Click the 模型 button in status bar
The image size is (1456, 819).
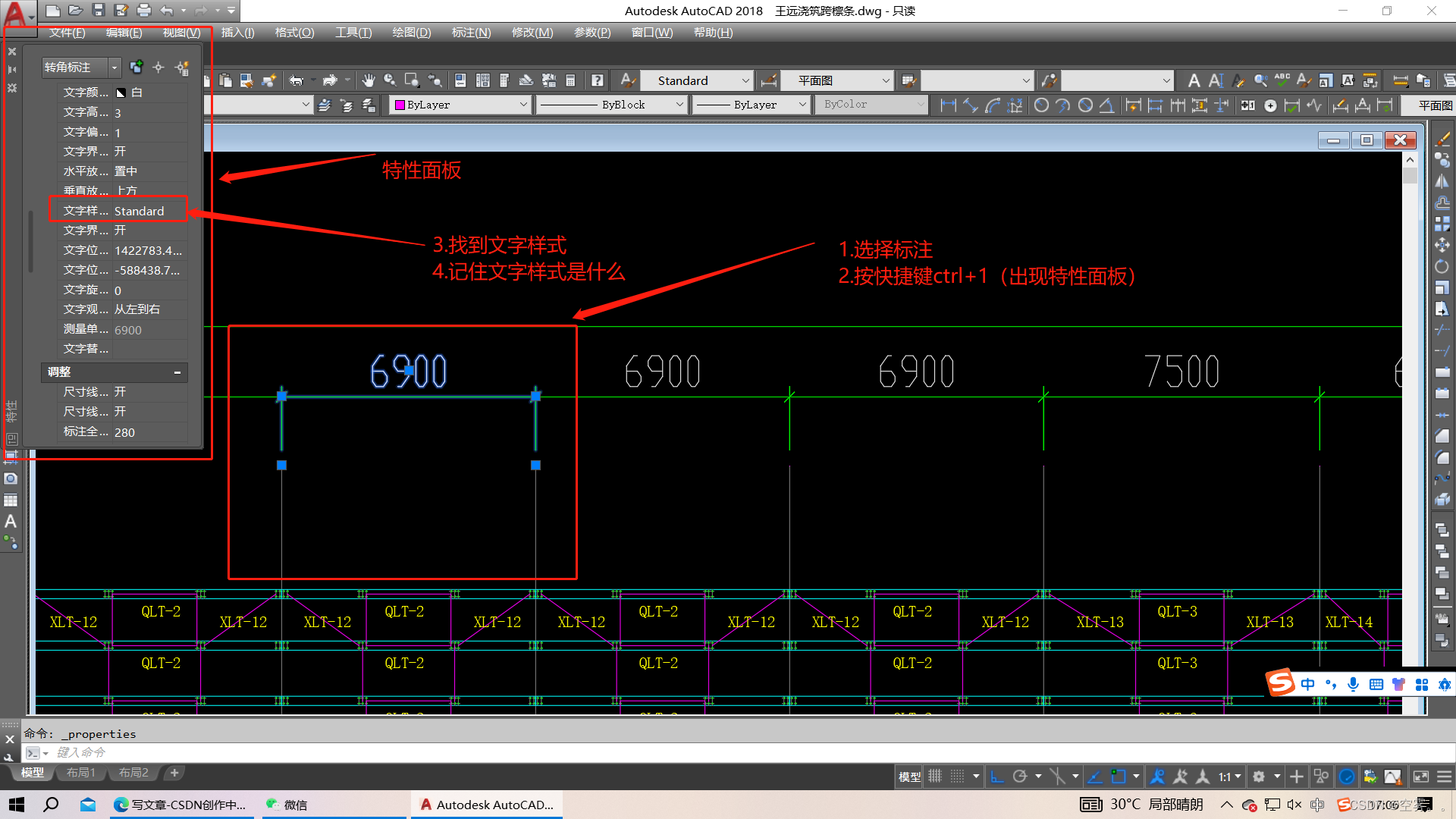coord(909,777)
